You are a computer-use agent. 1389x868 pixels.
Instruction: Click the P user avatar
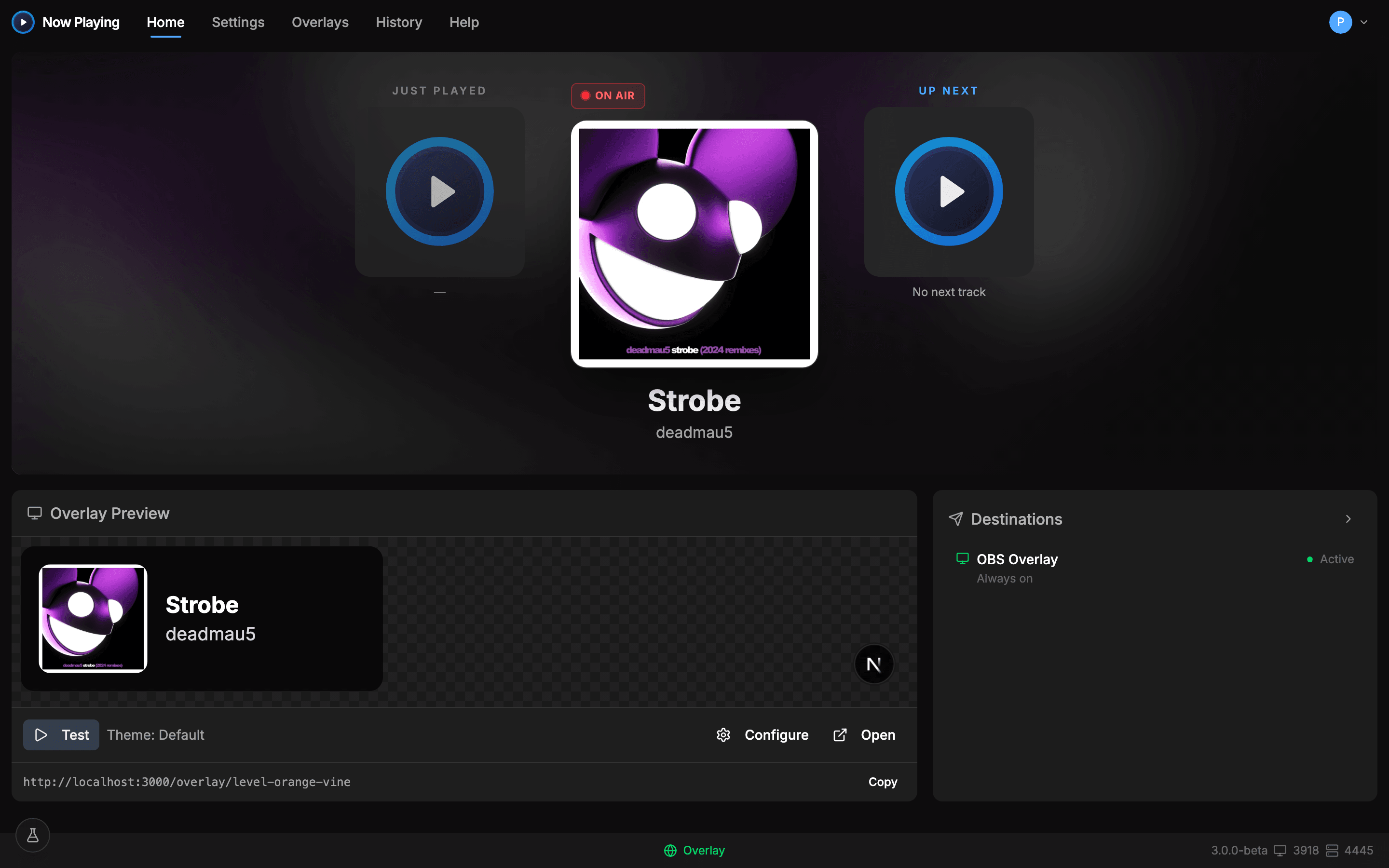click(x=1340, y=22)
